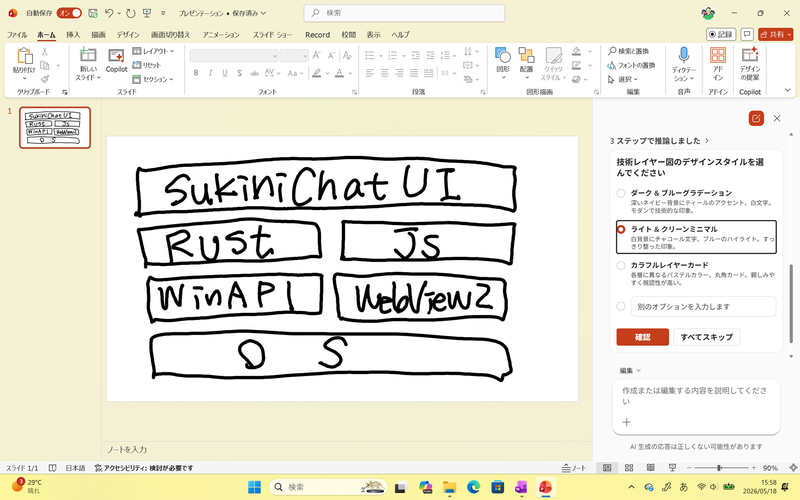Switch to Slide Sorter view icon
The image size is (800, 500).
point(629,468)
